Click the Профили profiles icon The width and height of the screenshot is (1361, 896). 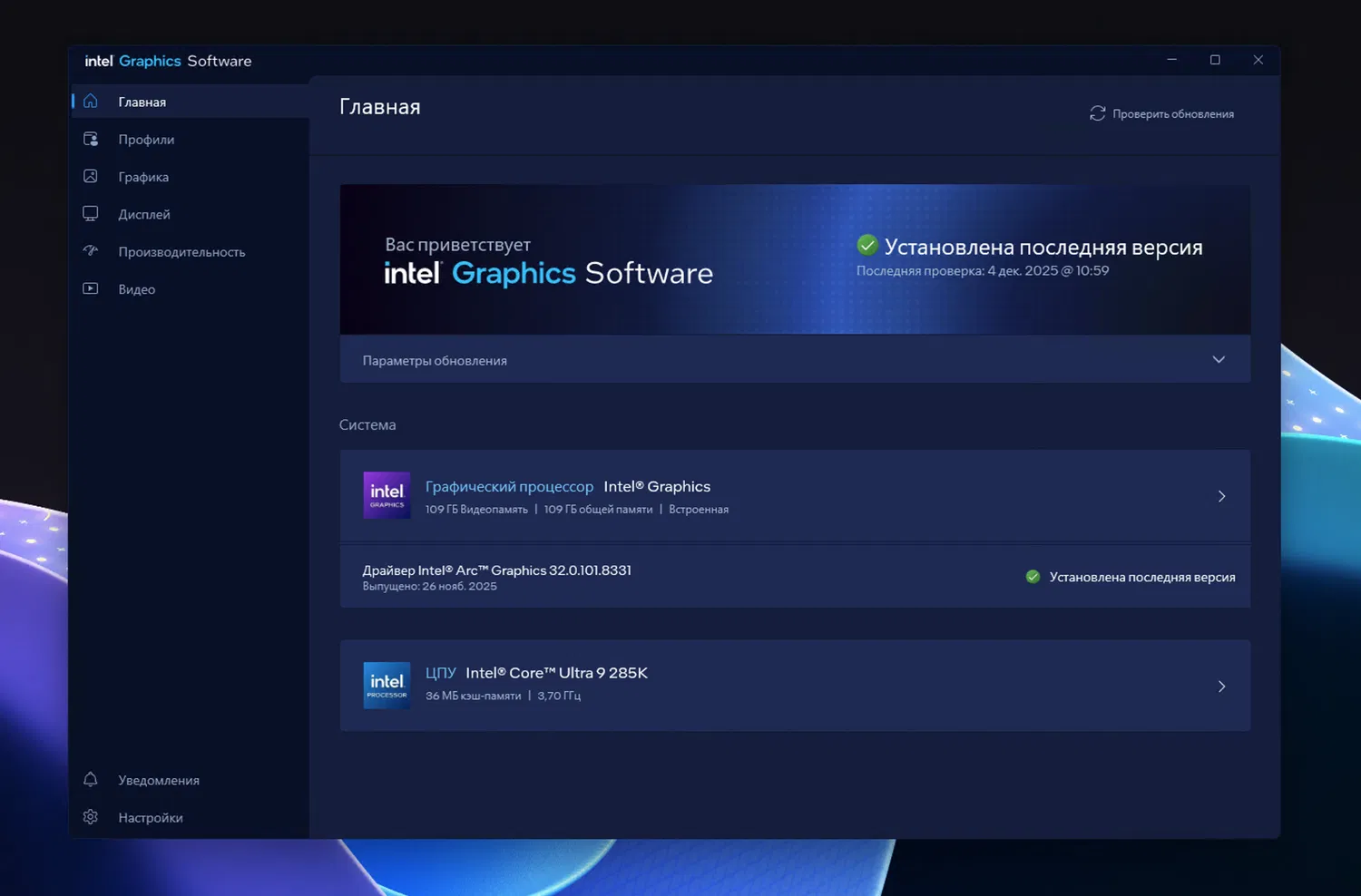point(91,139)
